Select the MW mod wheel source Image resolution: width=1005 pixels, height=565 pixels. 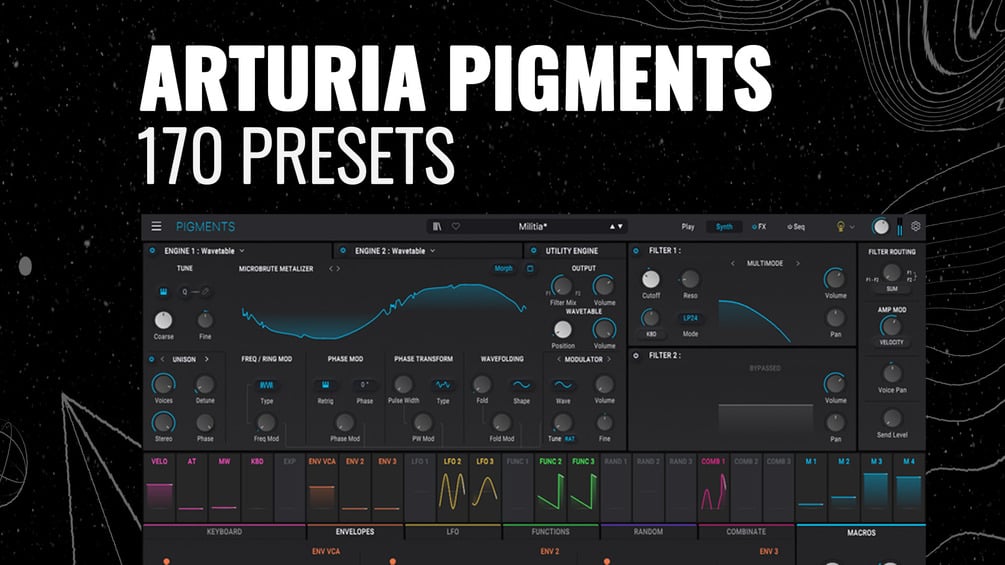point(224,486)
